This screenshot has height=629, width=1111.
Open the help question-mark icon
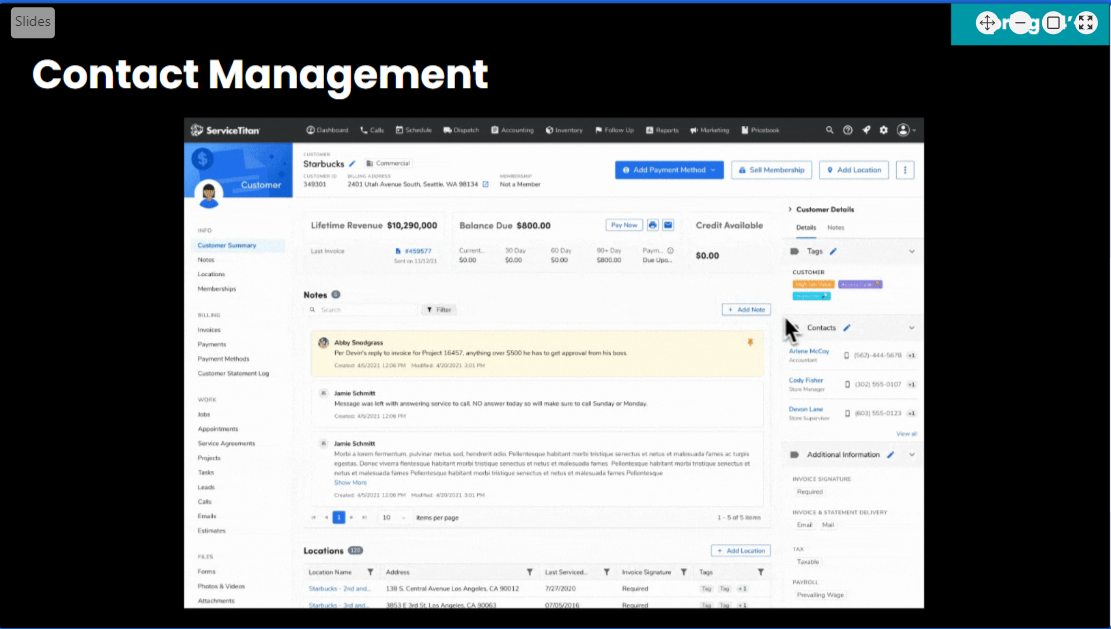click(847, 130)
